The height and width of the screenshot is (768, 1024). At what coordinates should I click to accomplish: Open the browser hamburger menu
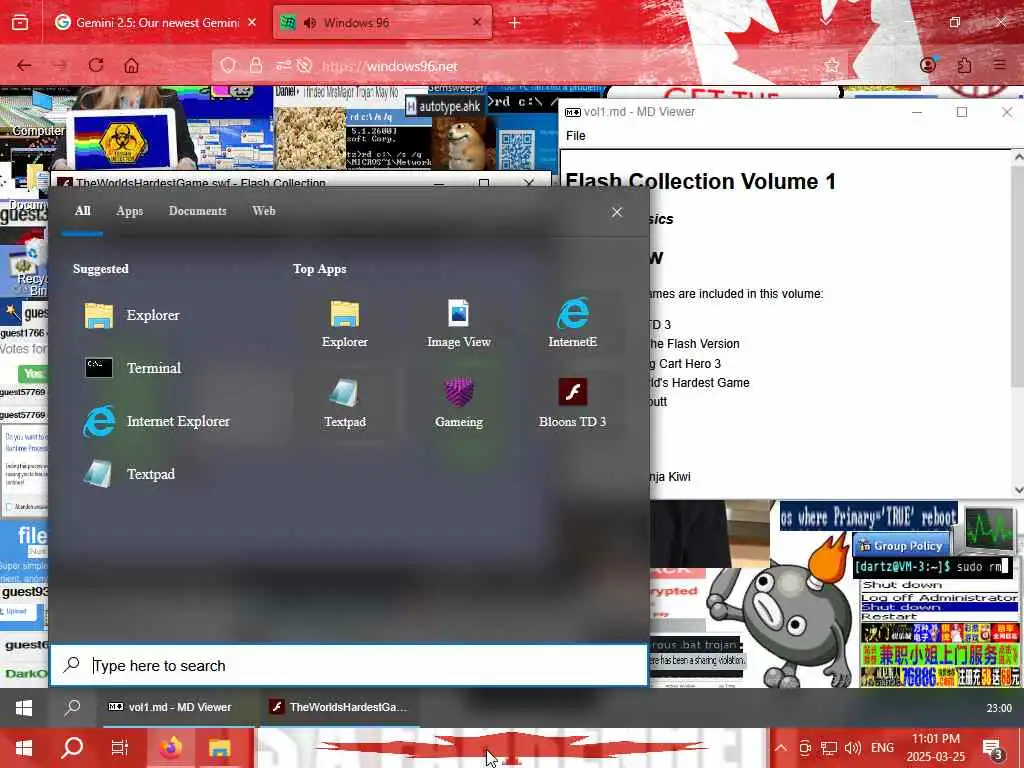[1000, 65]
